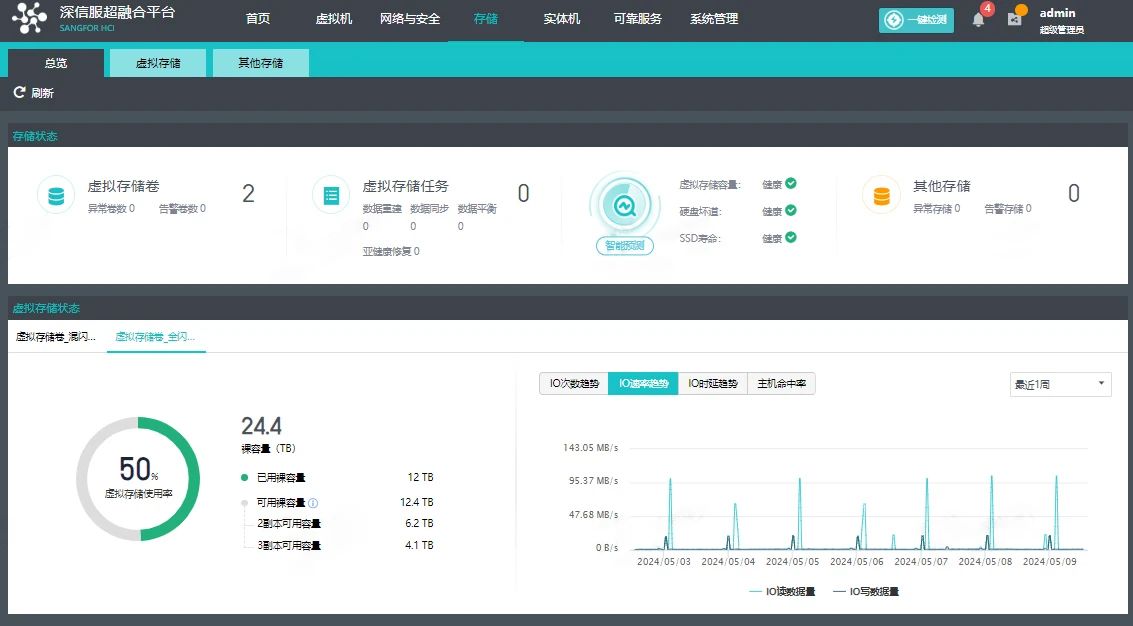Click the orange 其他存储 database icon
This screenshot has width=1133, height=626.
coord(881,195)
